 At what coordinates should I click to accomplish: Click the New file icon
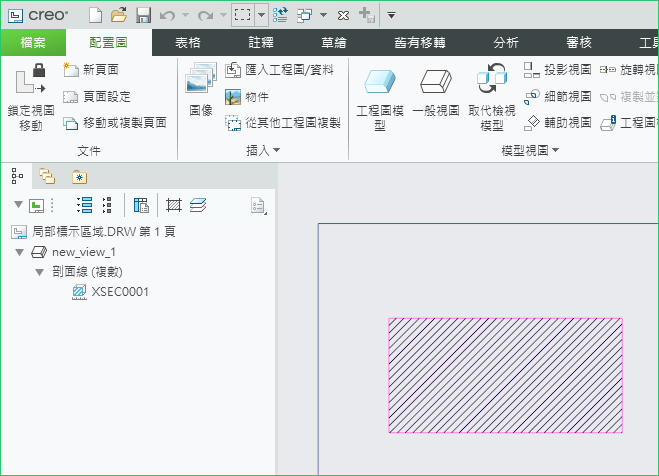click(x=95, y=15)
